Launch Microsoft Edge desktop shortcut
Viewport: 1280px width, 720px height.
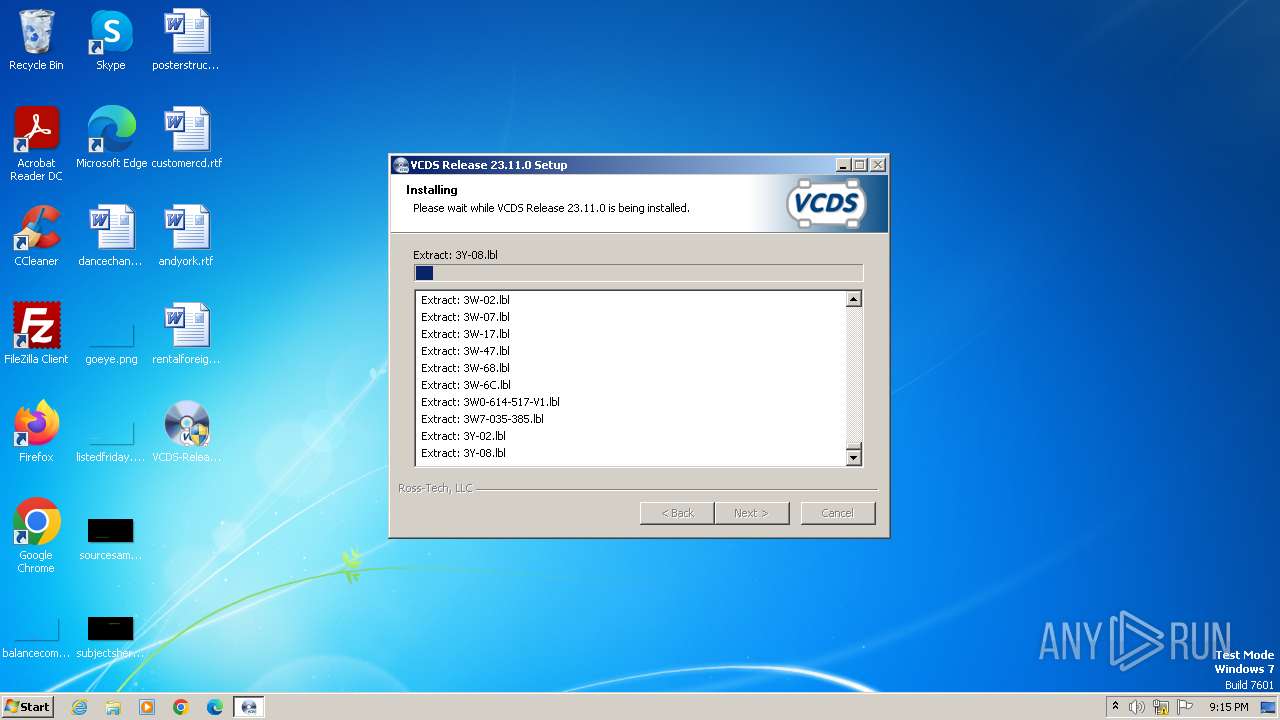[x=111, y=138]
